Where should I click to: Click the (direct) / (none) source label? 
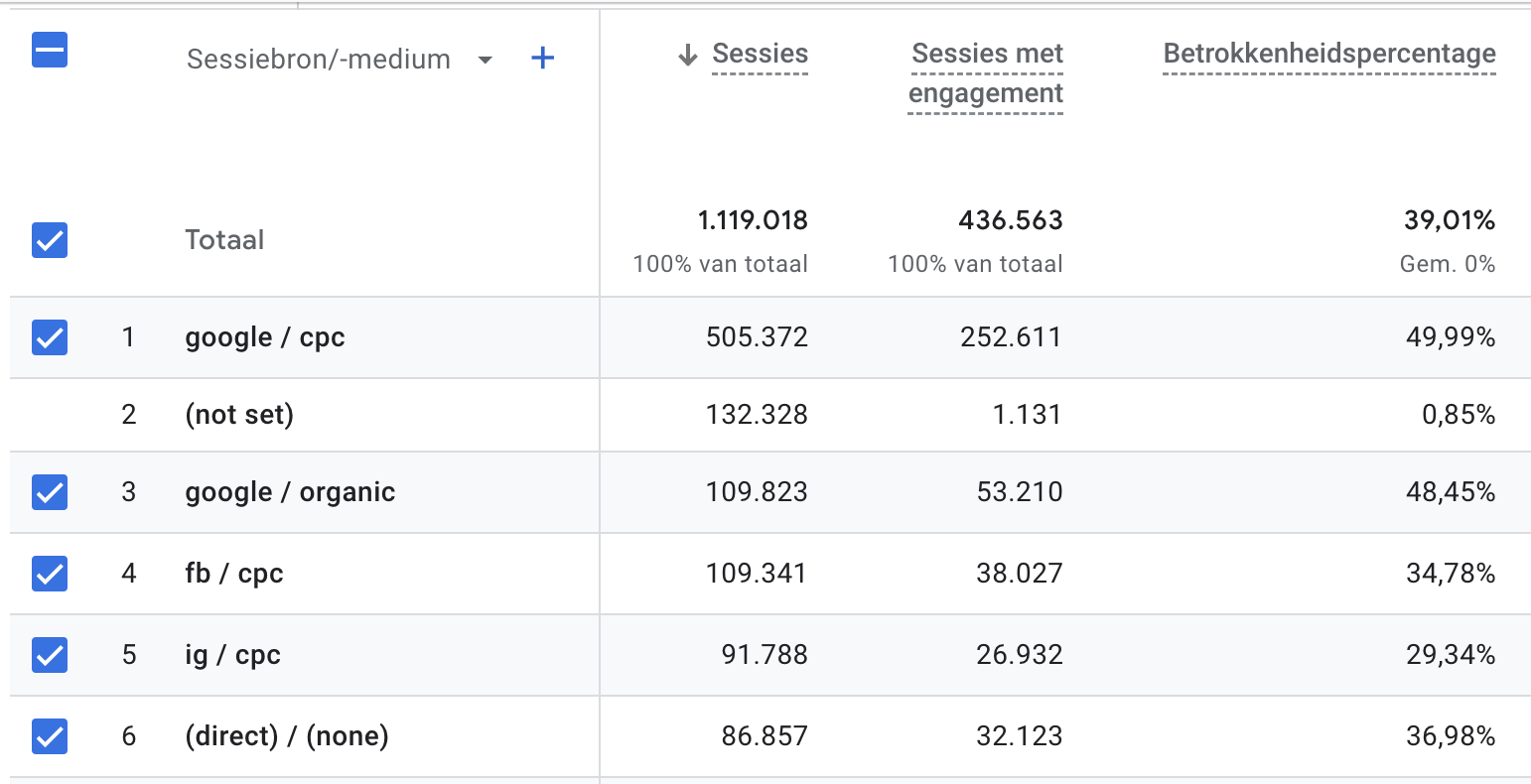(287, 736)
